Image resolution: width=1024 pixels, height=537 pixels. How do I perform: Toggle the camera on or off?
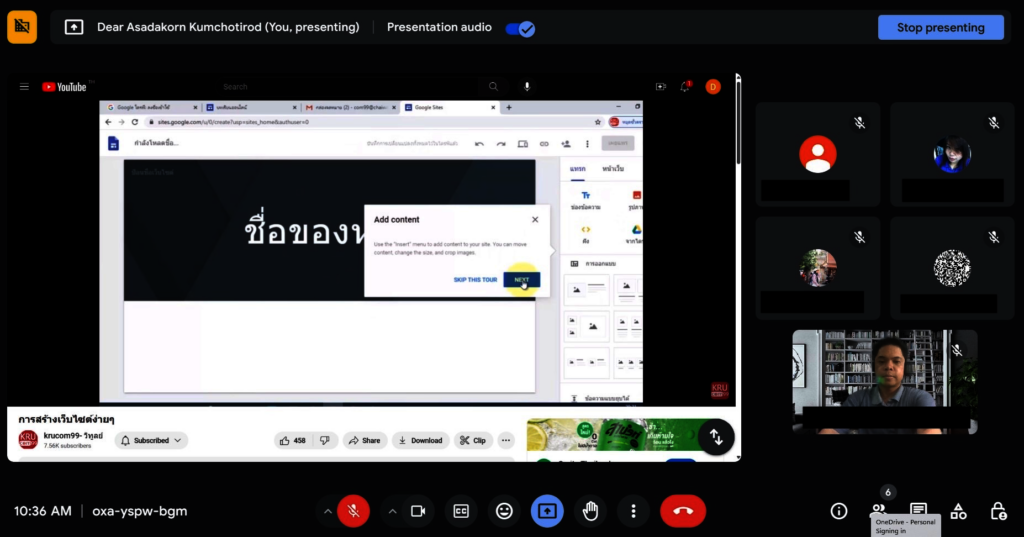[418, 511]
